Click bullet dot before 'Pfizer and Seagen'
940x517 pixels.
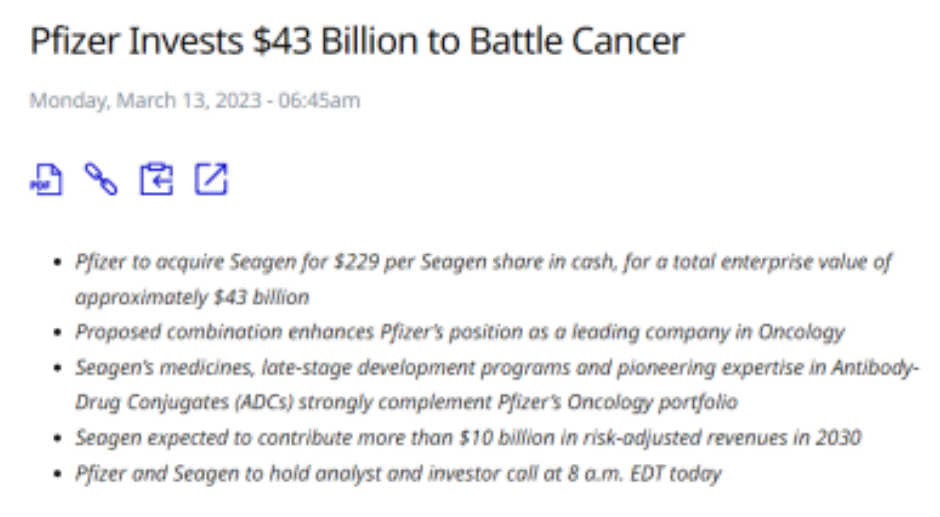click(x=56, y=474)
